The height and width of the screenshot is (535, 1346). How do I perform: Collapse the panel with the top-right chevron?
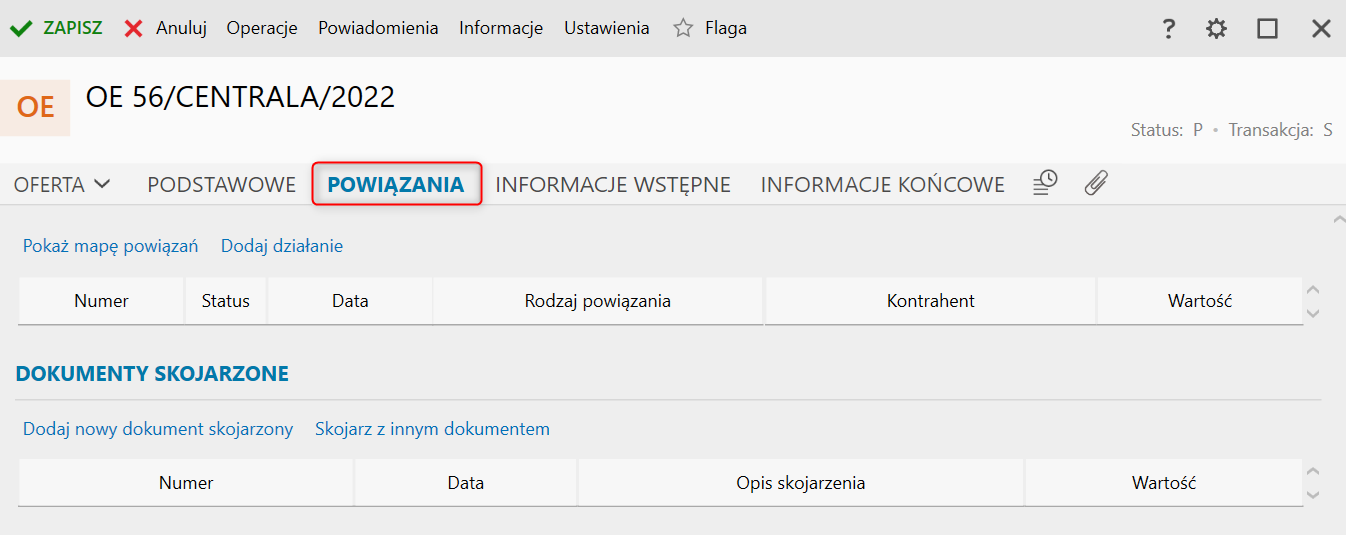[1339, 218]
